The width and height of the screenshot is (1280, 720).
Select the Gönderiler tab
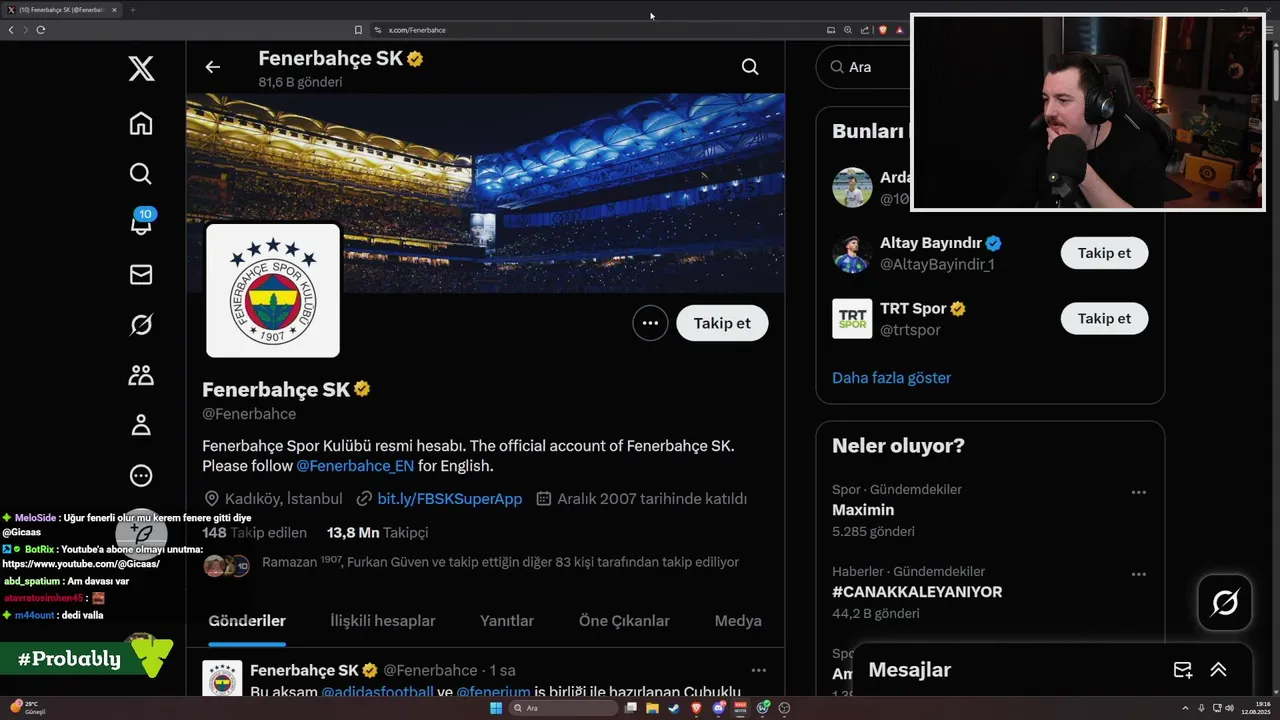click(247, 621)
